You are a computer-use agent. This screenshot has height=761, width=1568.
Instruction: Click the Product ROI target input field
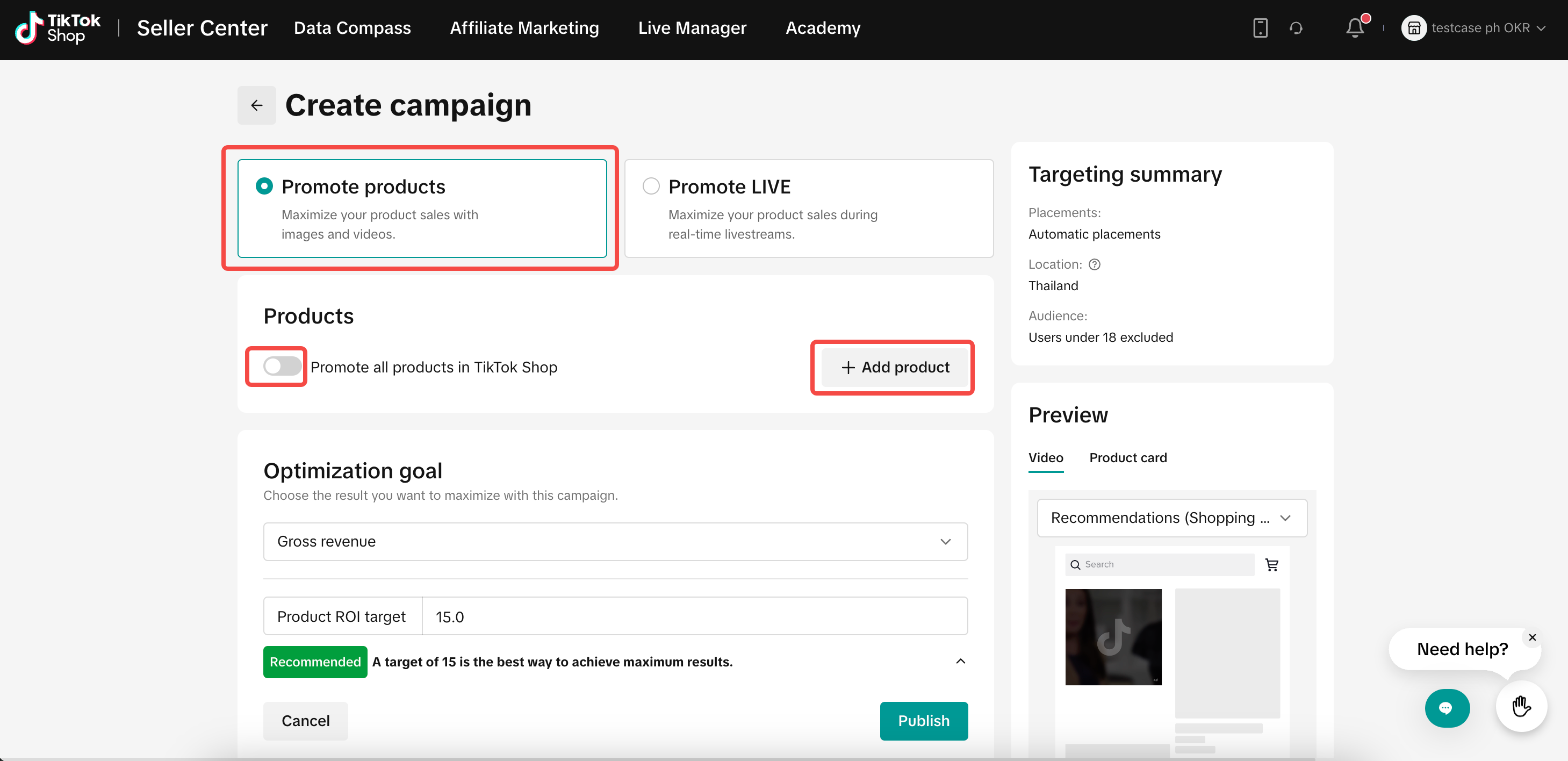tap(694, 616)
